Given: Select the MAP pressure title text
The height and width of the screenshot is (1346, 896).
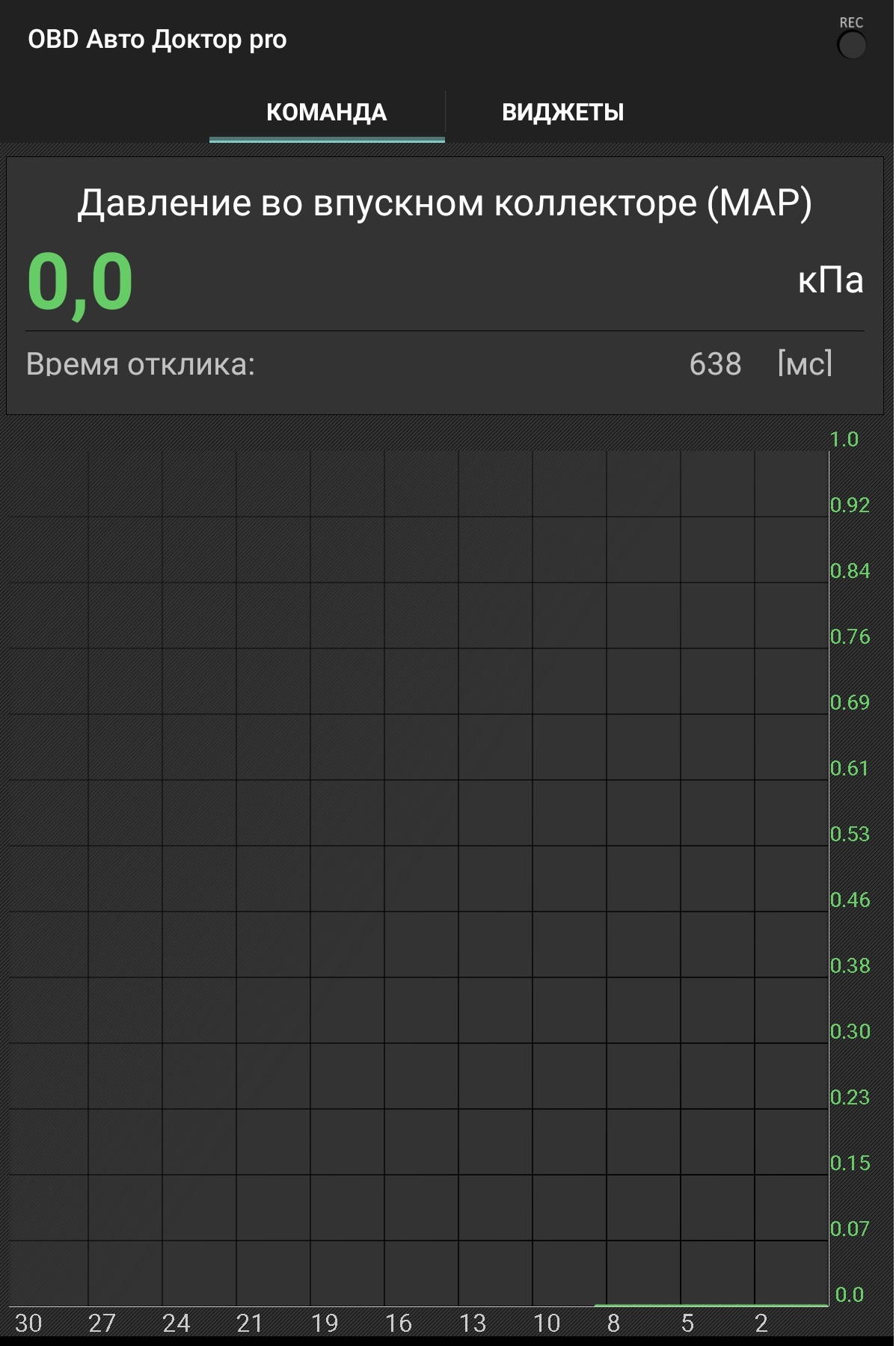Looking at the screenshot, I should tap(444, 203).
